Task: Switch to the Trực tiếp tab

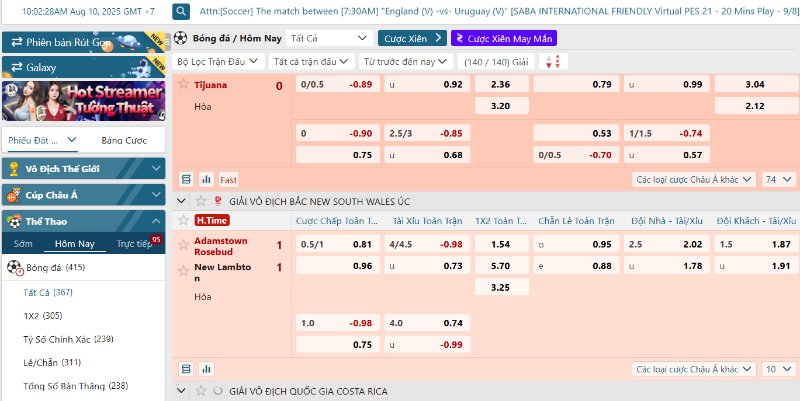Action: (x=135, y=243)
